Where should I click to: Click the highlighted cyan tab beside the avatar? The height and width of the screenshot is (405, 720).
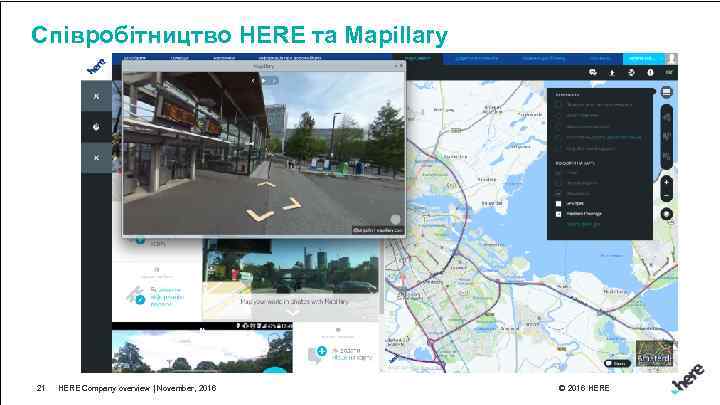tap(643, 58)
